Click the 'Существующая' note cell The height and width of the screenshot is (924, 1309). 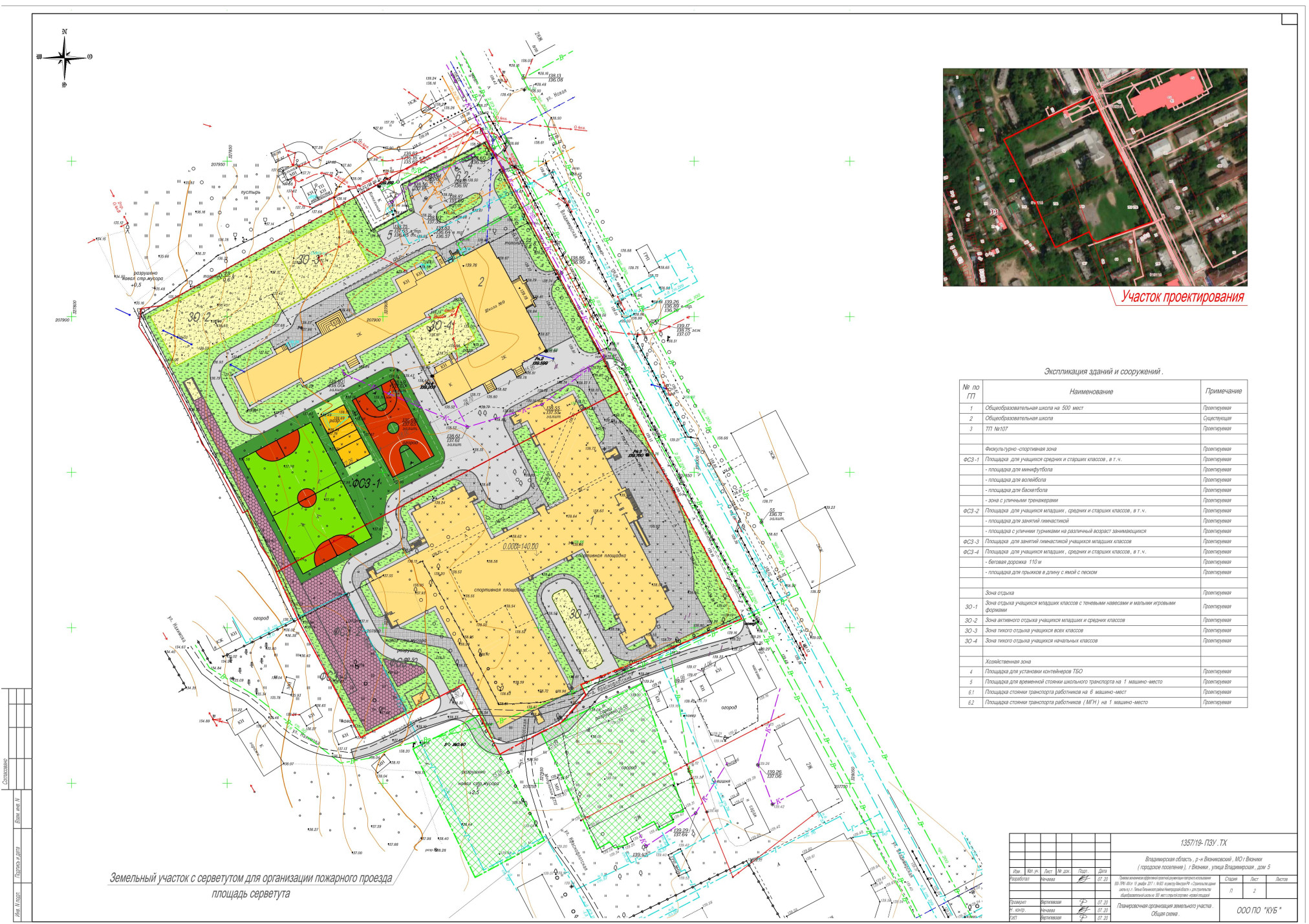click(1223, 418)
